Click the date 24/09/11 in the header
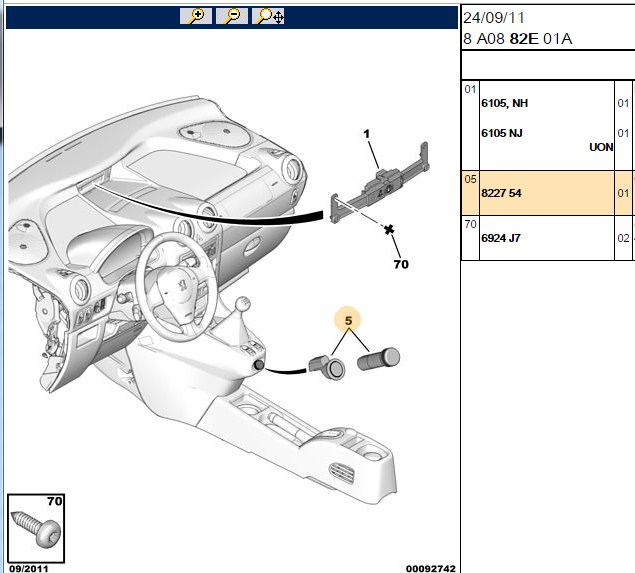 [x=494, y=18]
